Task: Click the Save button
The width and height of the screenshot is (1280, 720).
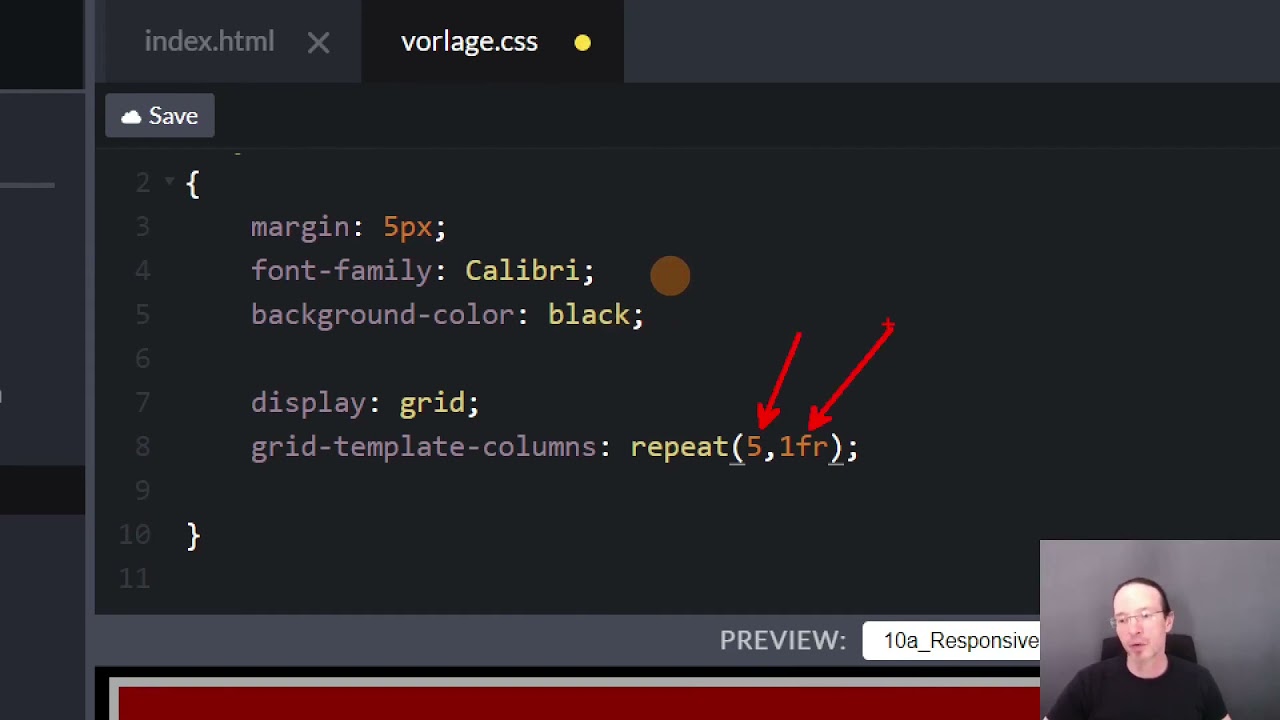Action: [x=159, y=116]
